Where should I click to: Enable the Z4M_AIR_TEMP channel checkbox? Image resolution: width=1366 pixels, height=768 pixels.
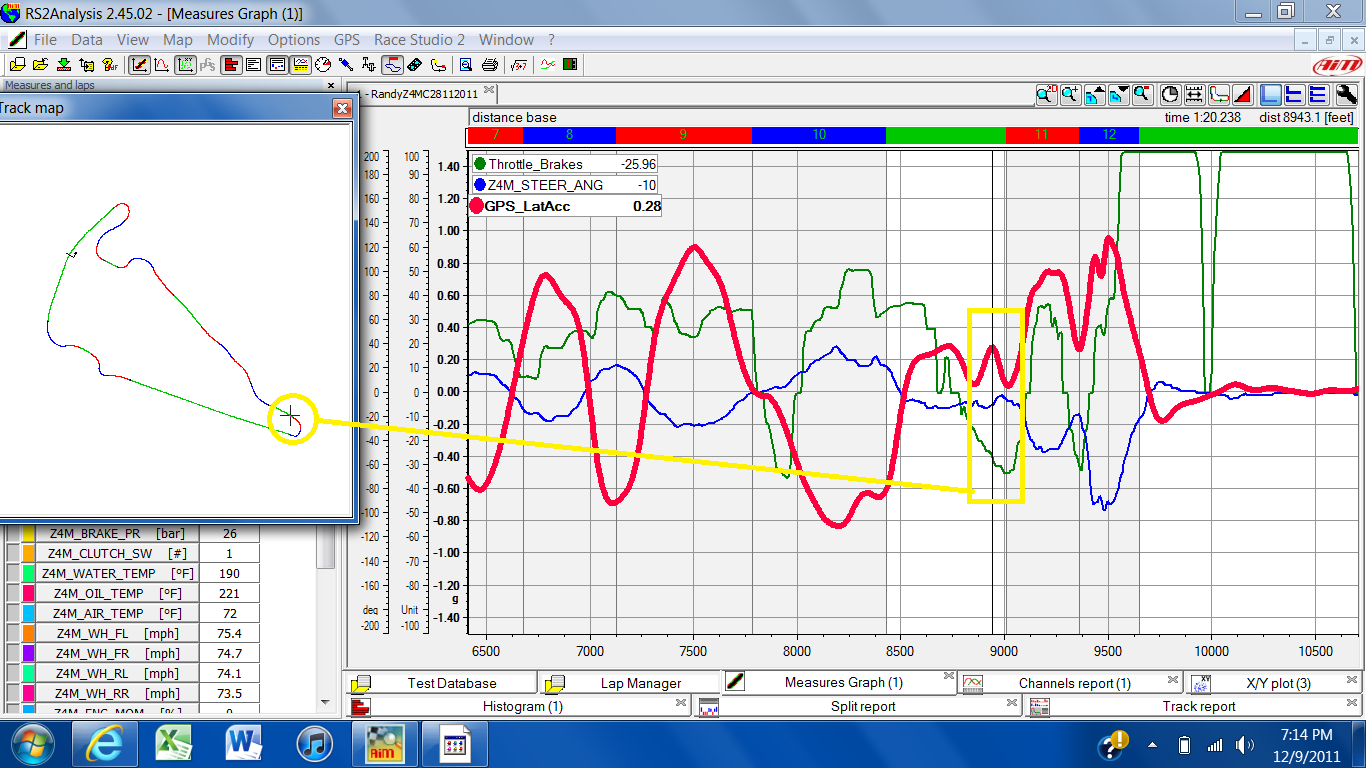[13, 614]
